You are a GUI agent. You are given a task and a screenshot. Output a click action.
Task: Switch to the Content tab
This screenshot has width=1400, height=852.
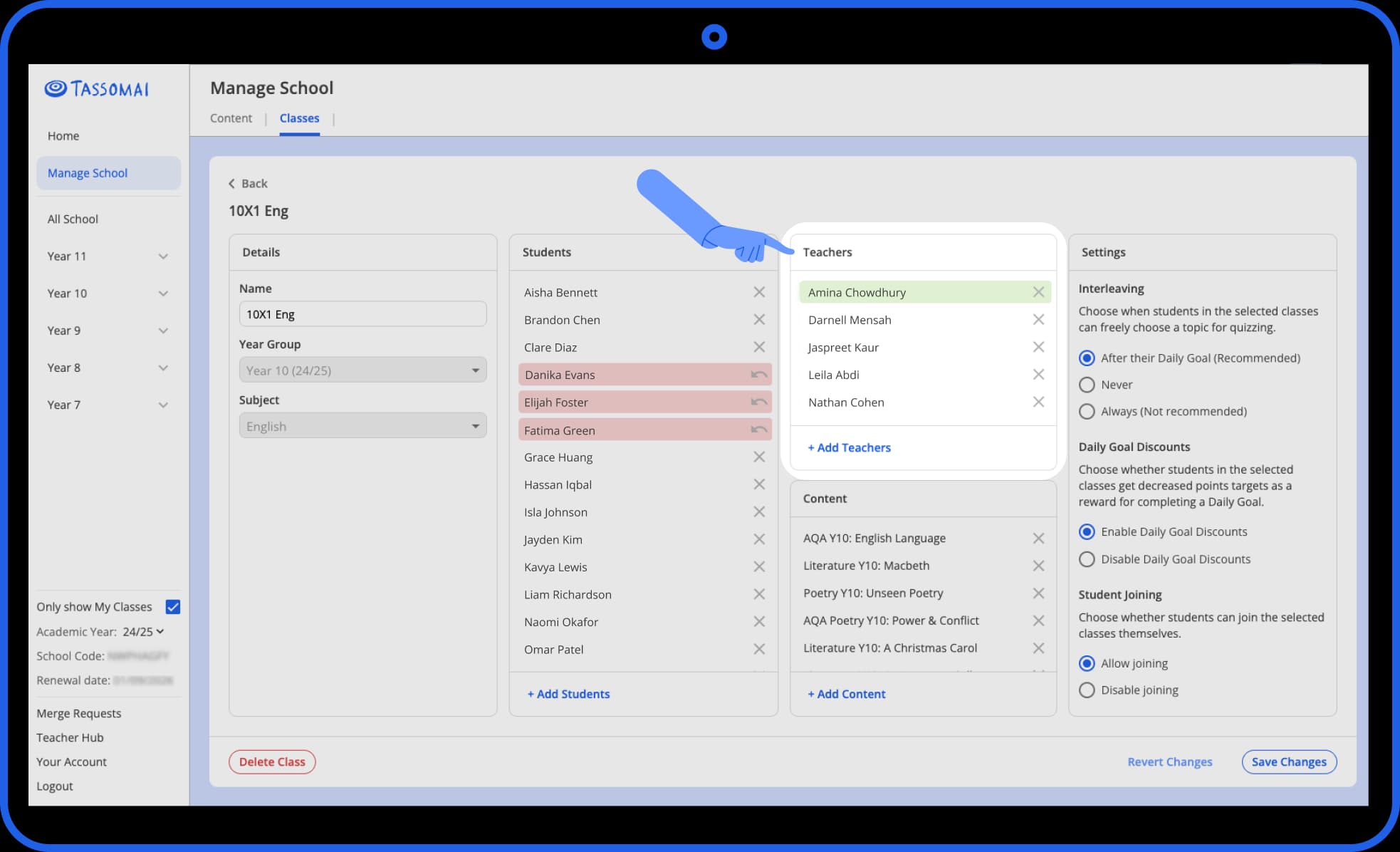(231, 118)
